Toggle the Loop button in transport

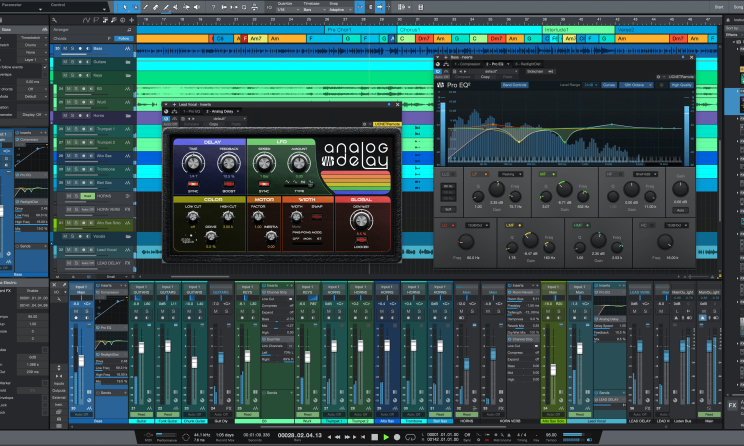point(410,437)
